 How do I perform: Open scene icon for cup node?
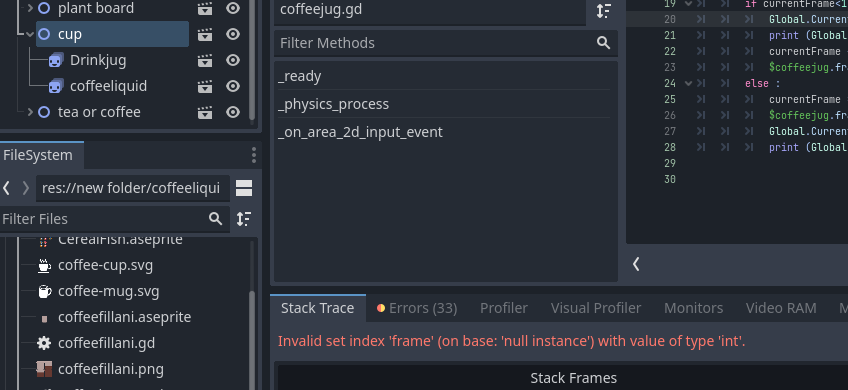coord(204,34)
